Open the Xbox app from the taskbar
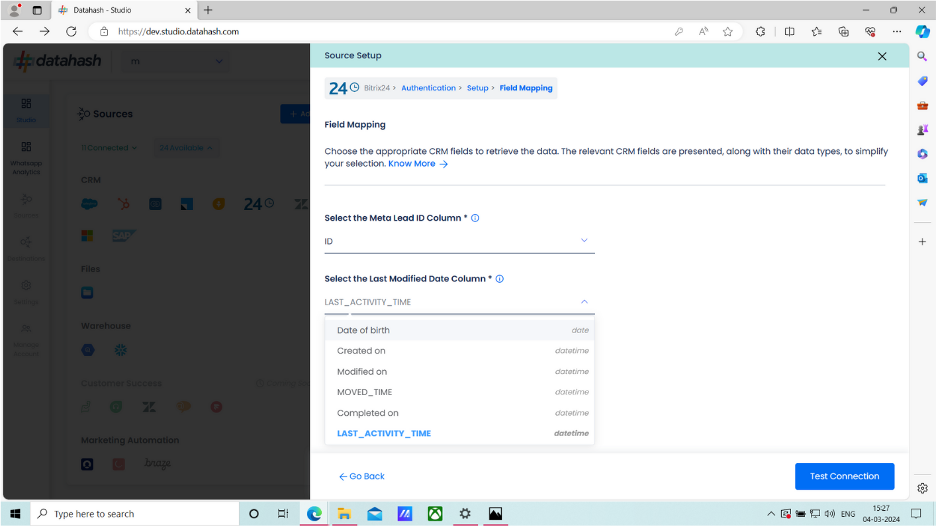 tap(435, 513)
